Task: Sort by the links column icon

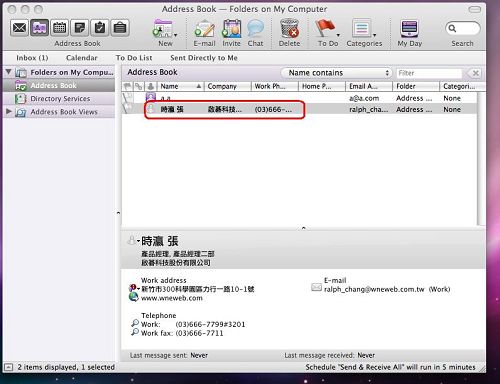Action: 138,86
